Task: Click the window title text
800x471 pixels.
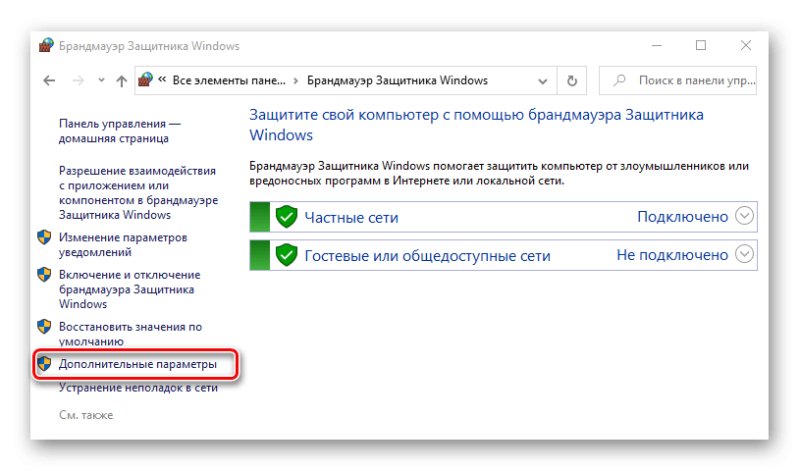Action: point(149,46)
